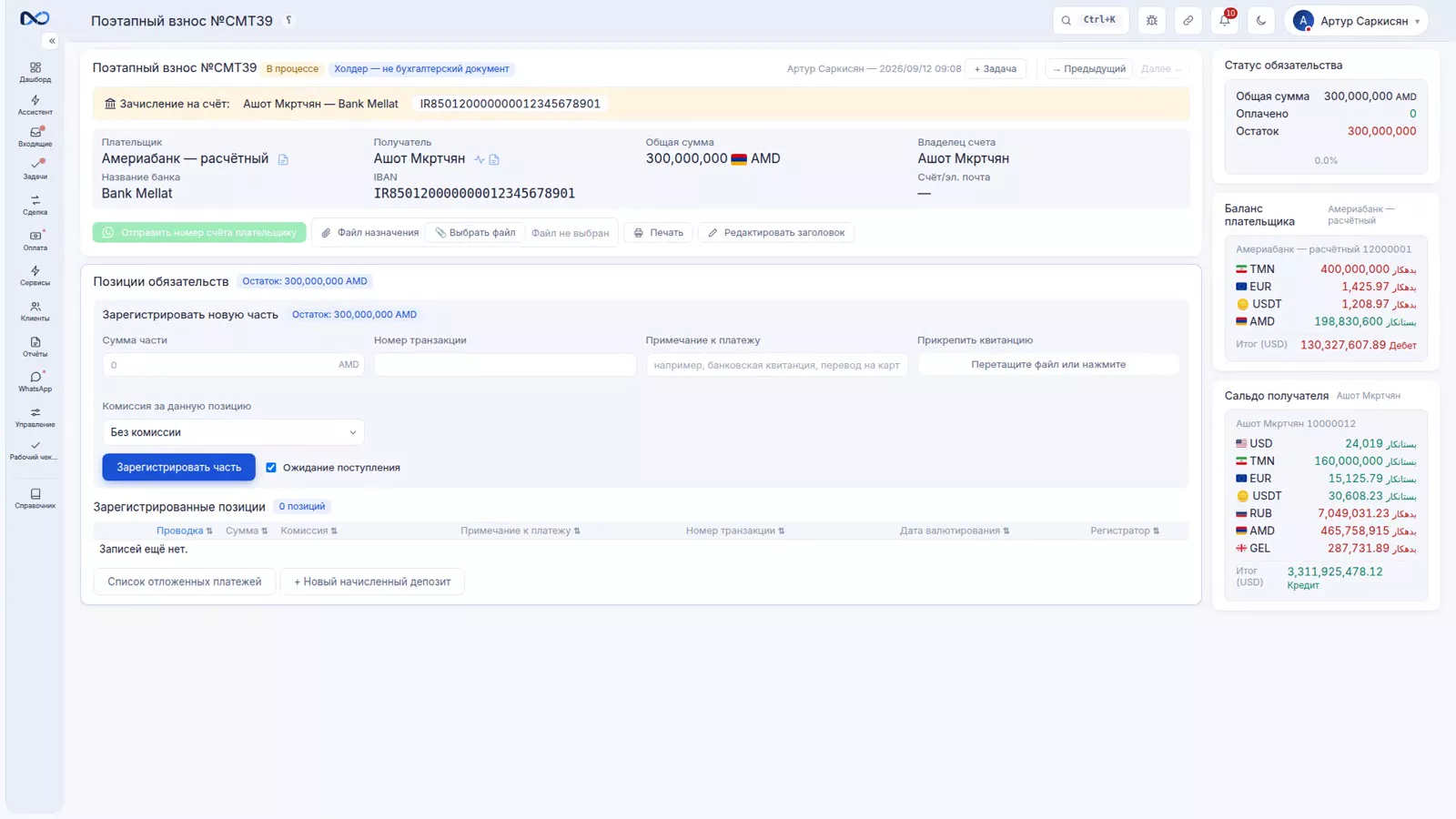The width and height of the screenshot is (1456, 819).
Task: Open the Reference (Справочник) sidebar icon
Action: (35, 498)
